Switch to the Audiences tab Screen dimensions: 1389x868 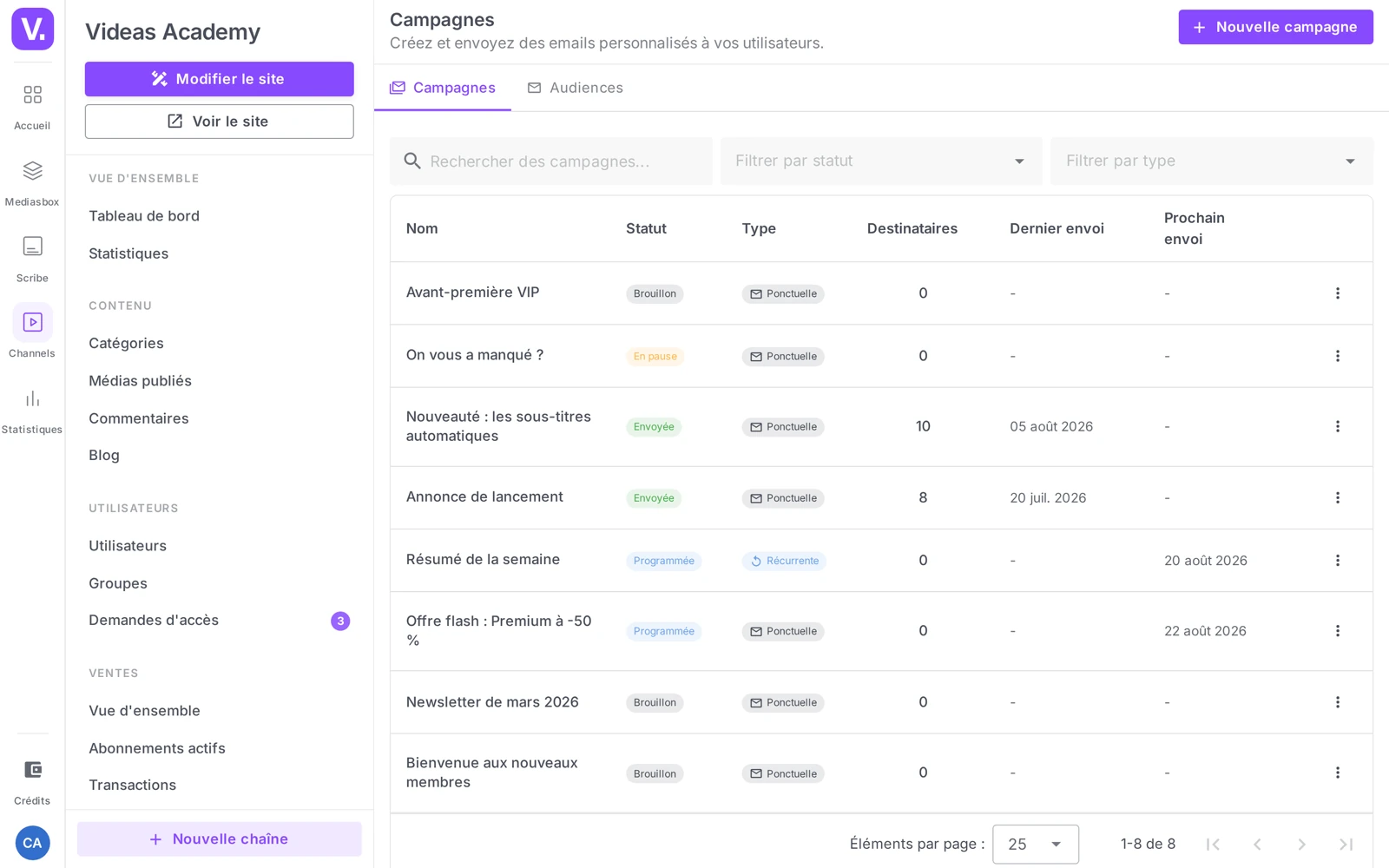coord(576,88)
